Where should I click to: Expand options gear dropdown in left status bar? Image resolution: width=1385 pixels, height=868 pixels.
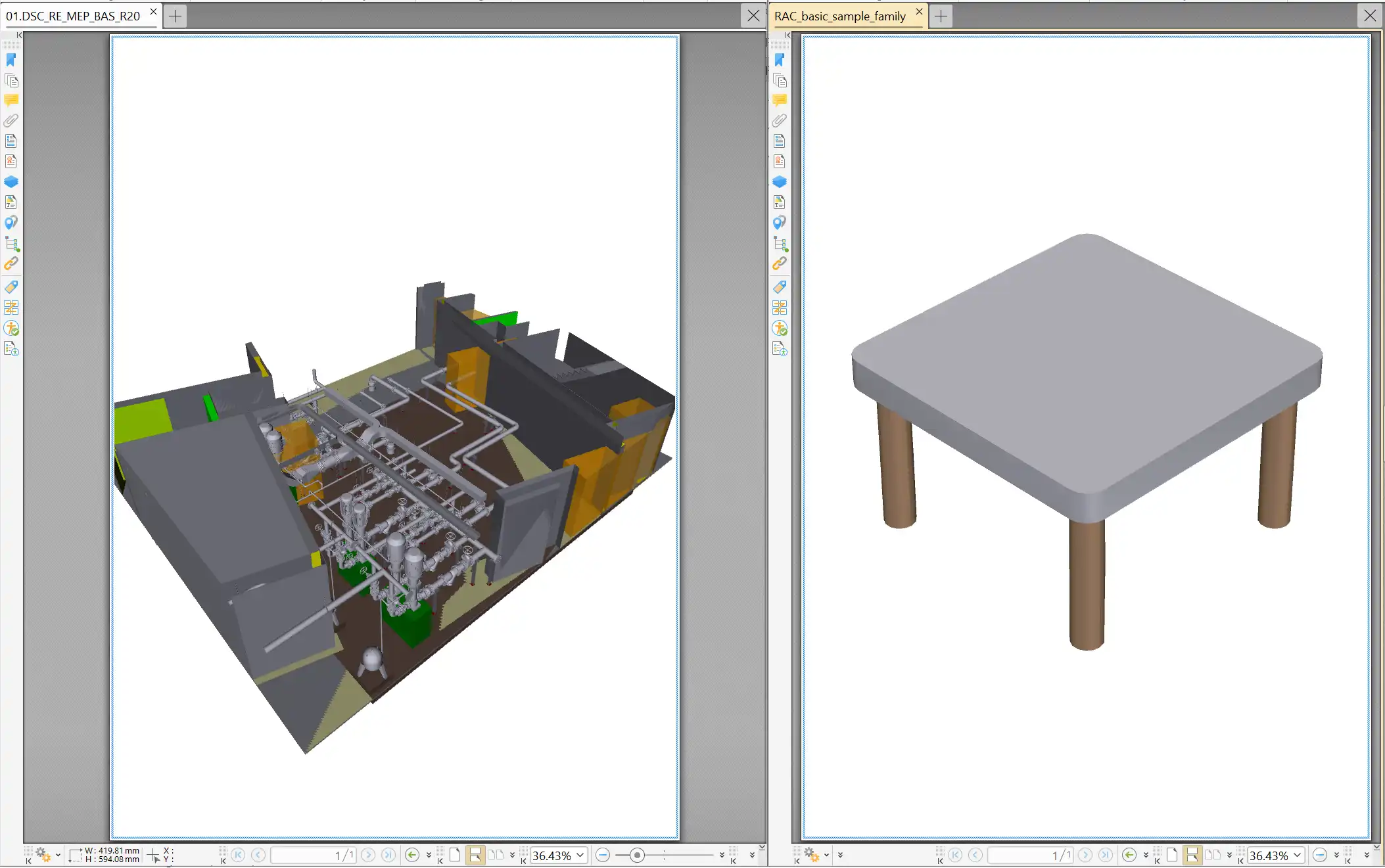[x=58, y=855]
